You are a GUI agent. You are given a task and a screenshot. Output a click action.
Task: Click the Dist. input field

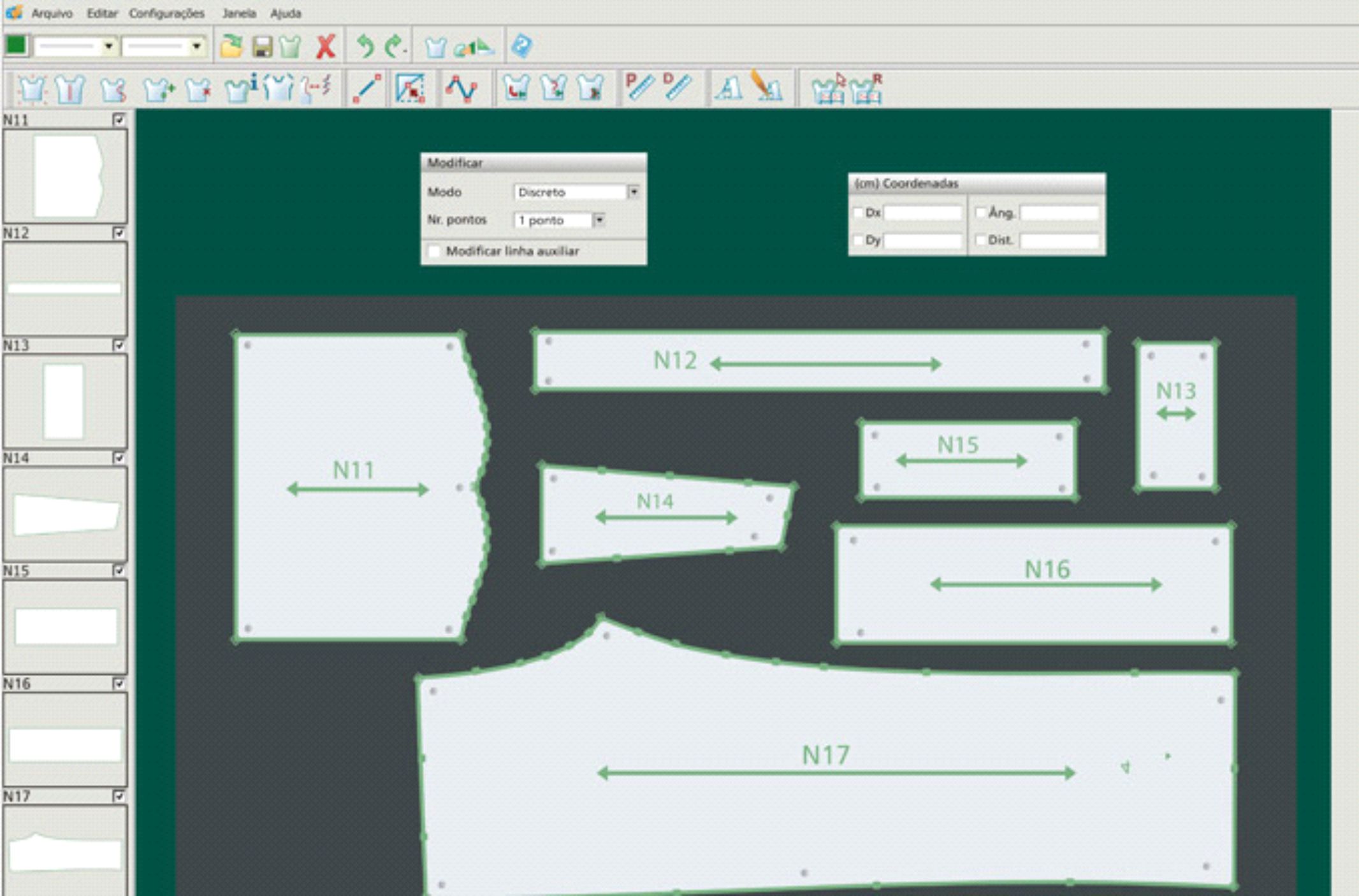[1059, 241]
